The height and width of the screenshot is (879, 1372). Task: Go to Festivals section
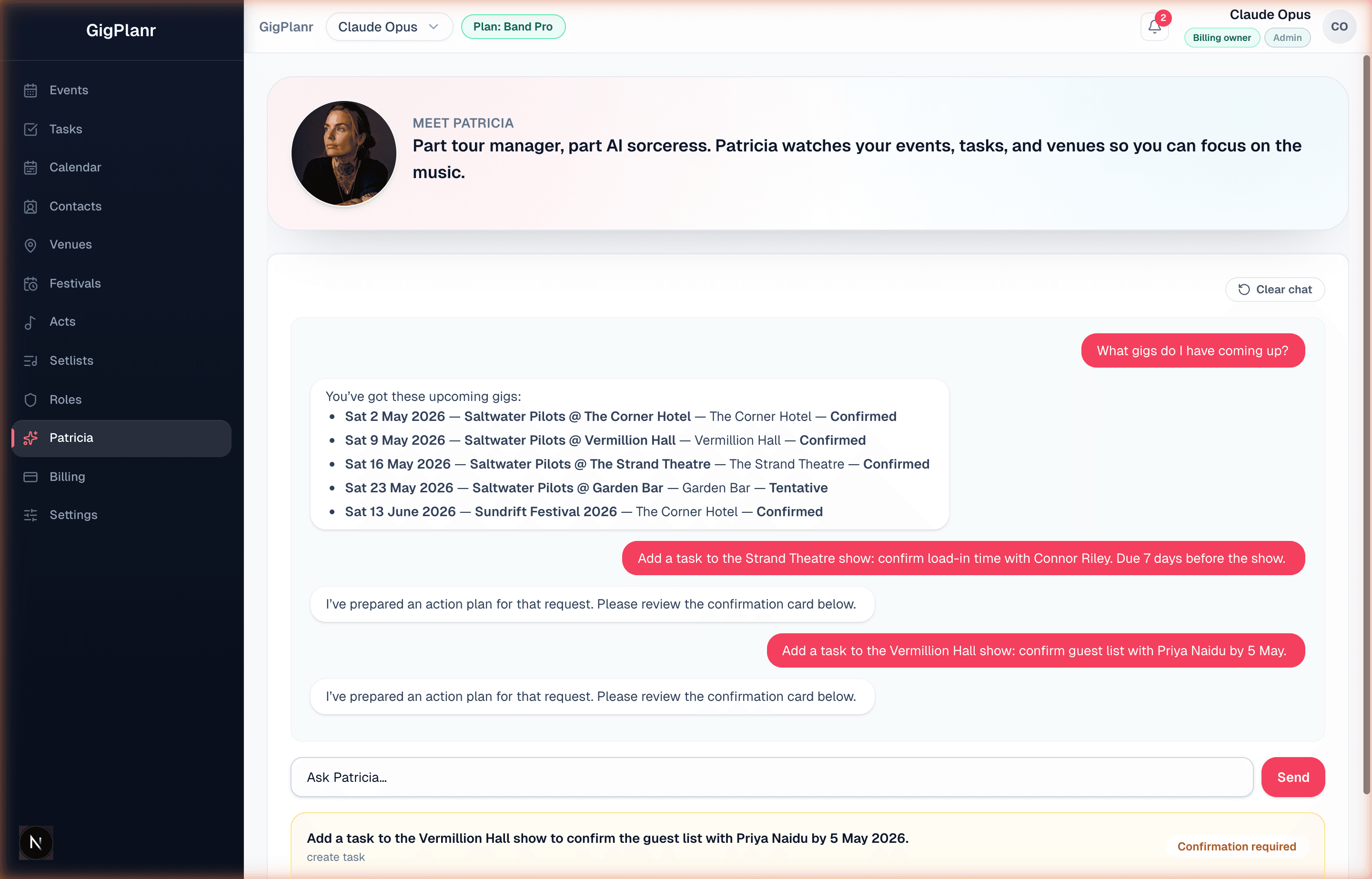121,283
